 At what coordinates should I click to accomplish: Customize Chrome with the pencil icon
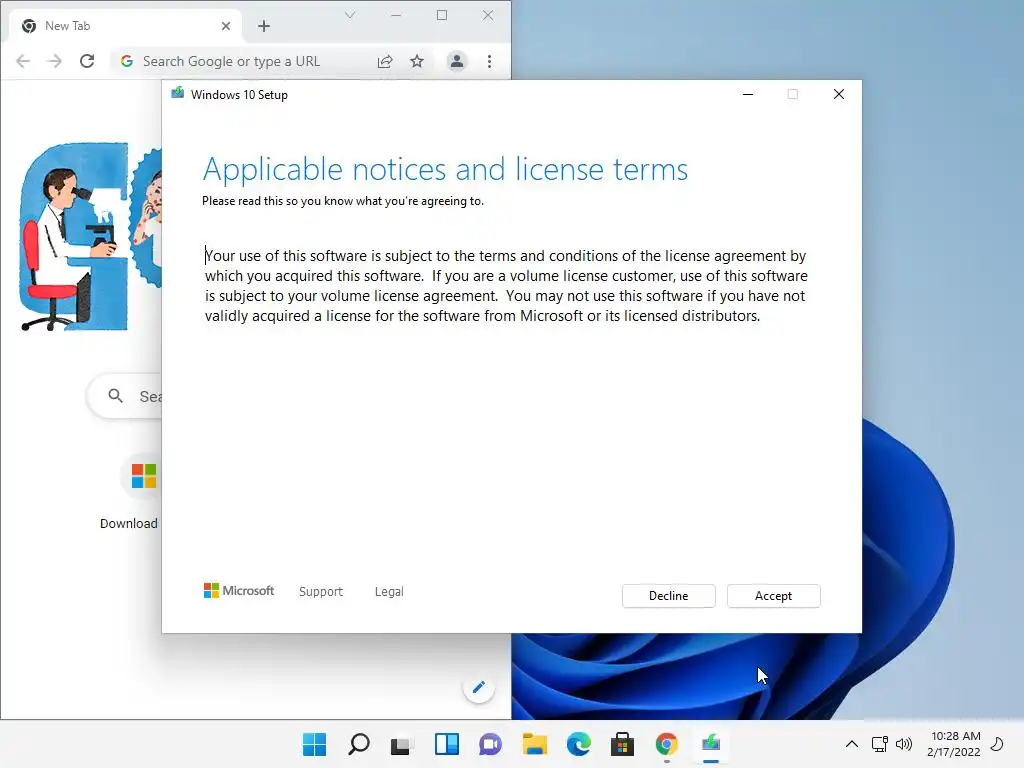click(x=479, y=687)
